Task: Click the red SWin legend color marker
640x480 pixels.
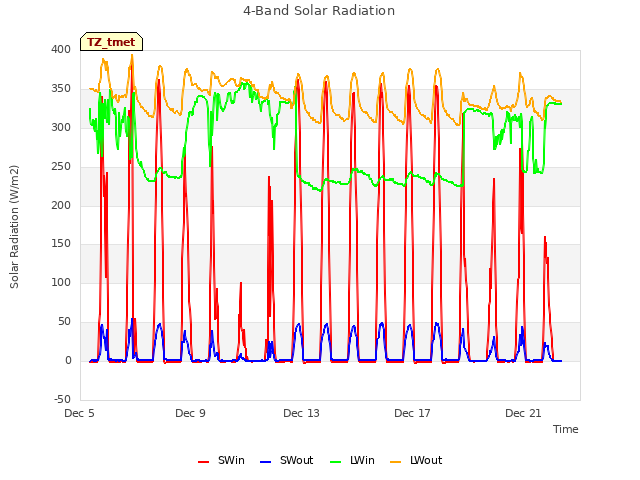Action: pyautogui.click(x=203, y=462)
